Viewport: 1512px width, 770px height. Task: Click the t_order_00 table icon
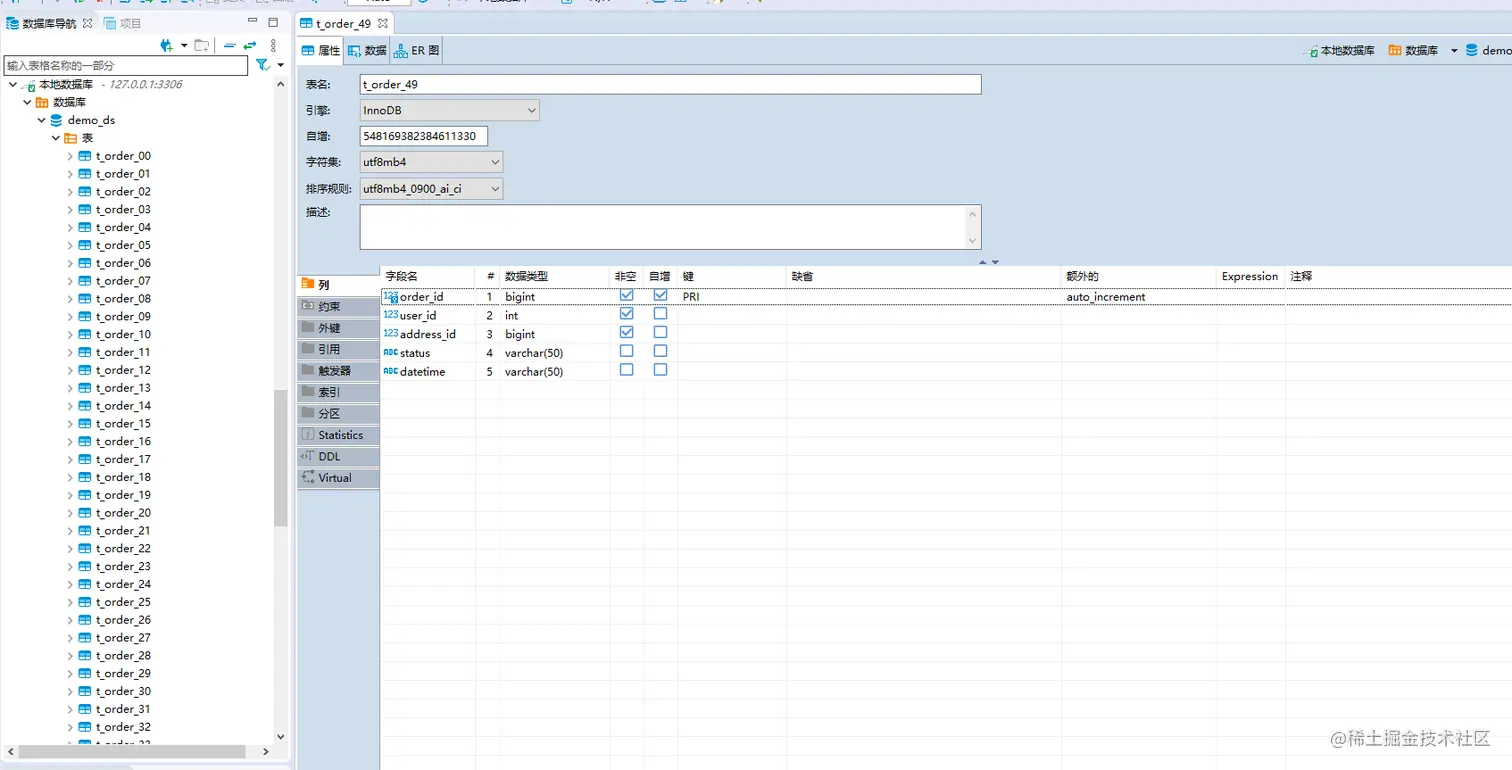85,156
